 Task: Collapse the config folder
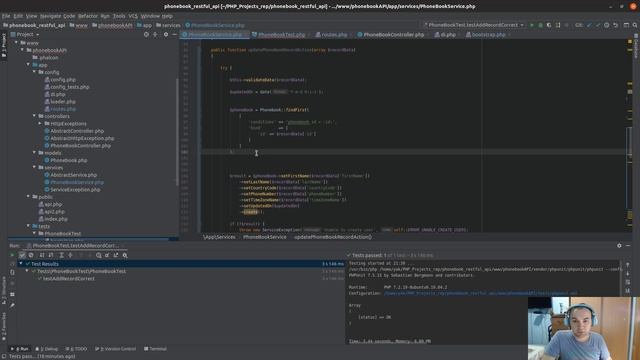(34, 72)
